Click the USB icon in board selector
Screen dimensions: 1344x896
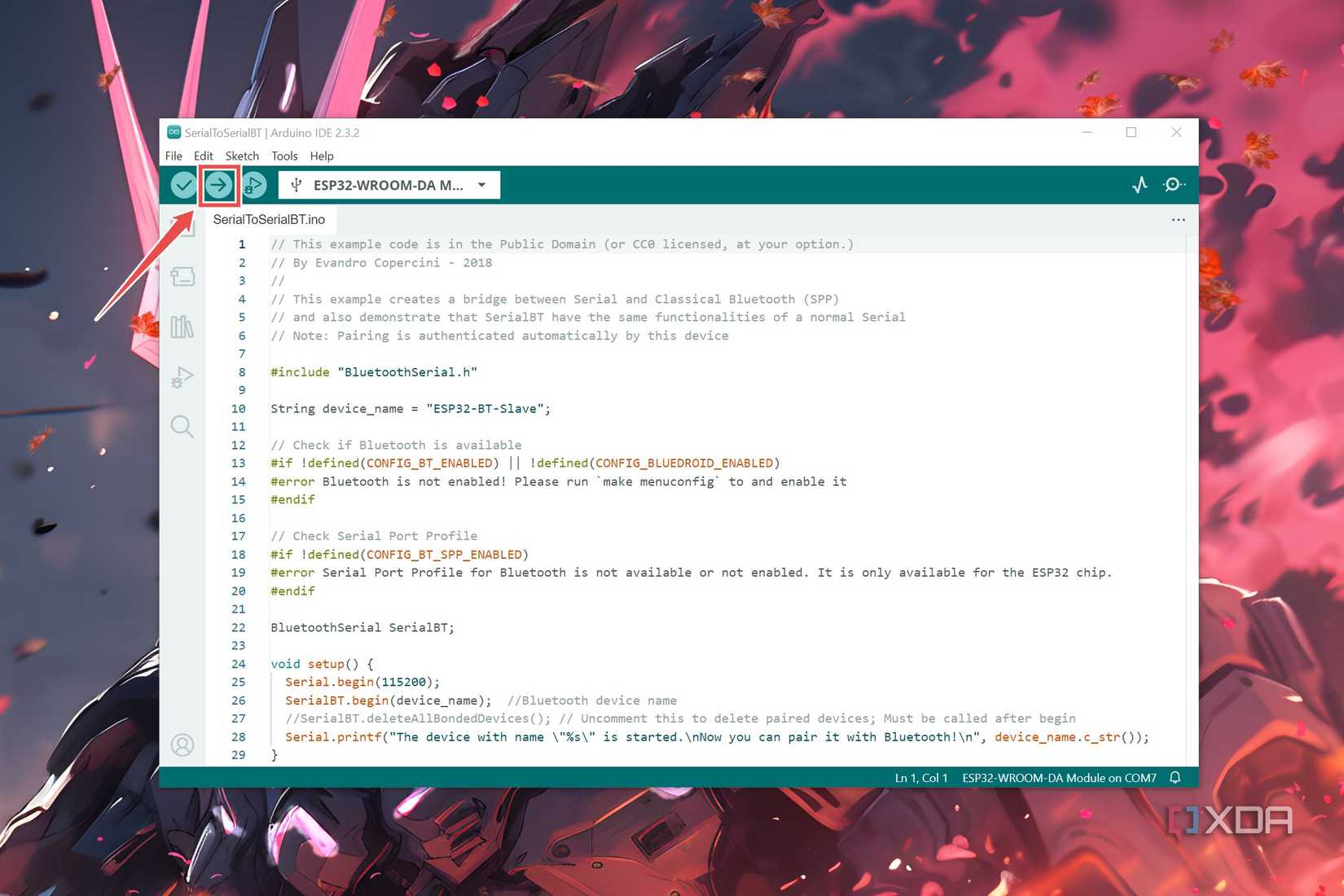[296, 185]
